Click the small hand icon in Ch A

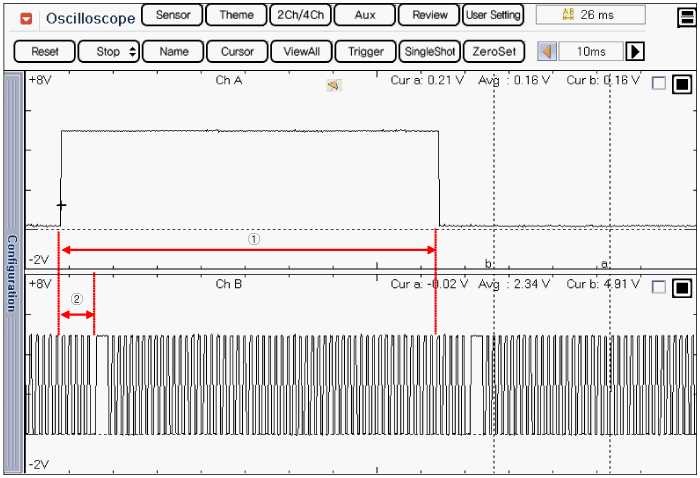334,85
